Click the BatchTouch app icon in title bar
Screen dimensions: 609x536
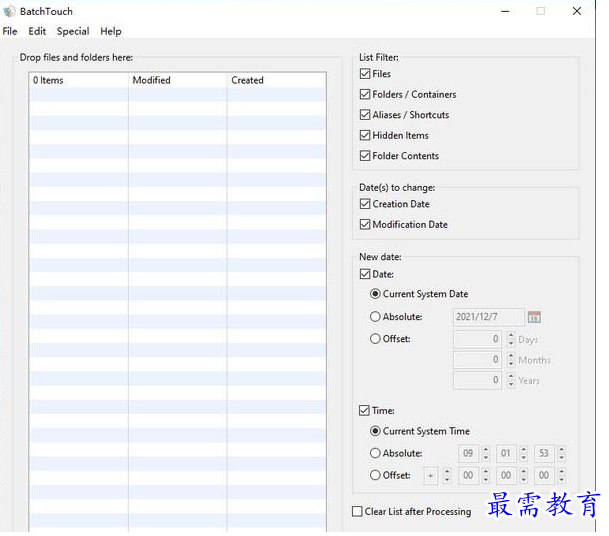(x=9, y=11)
